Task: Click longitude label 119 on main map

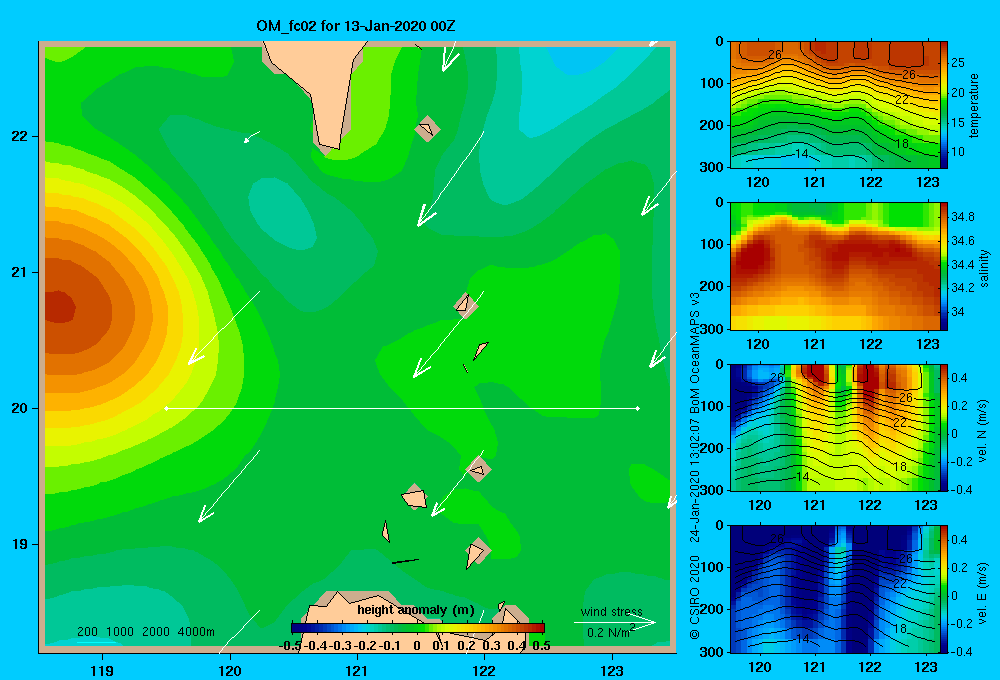Action: [x=102, y=670]
